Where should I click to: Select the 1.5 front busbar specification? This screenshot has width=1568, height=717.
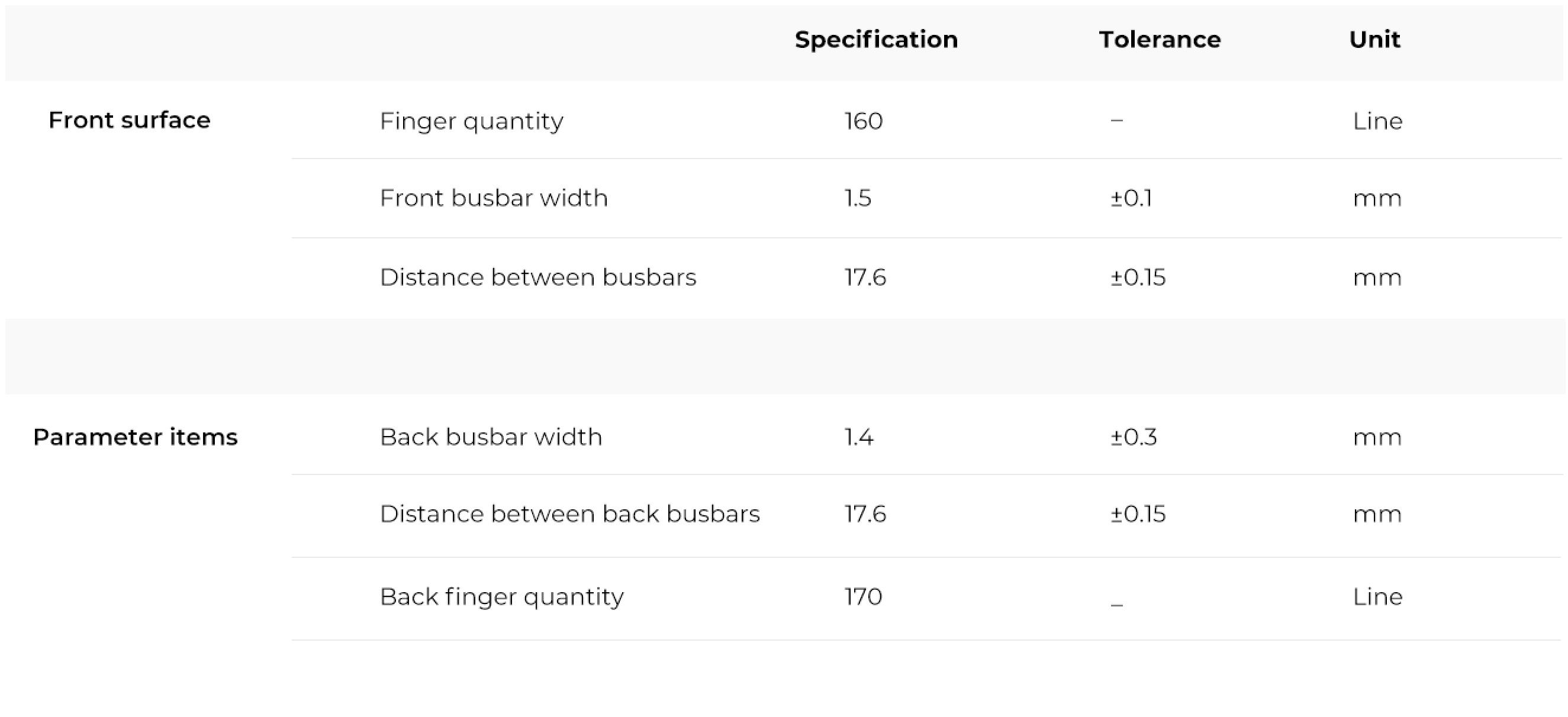point(858,198)
